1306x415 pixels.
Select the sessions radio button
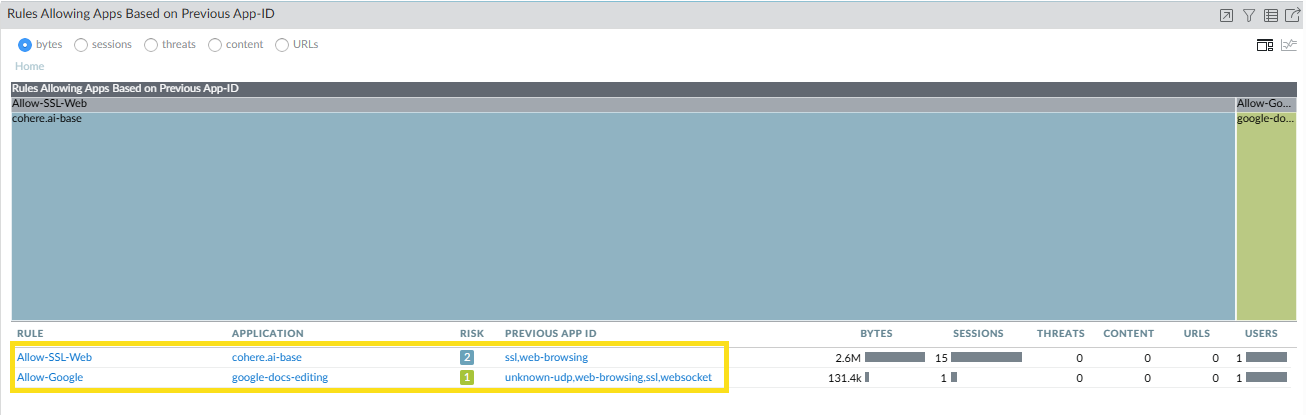tap(81, 44)
